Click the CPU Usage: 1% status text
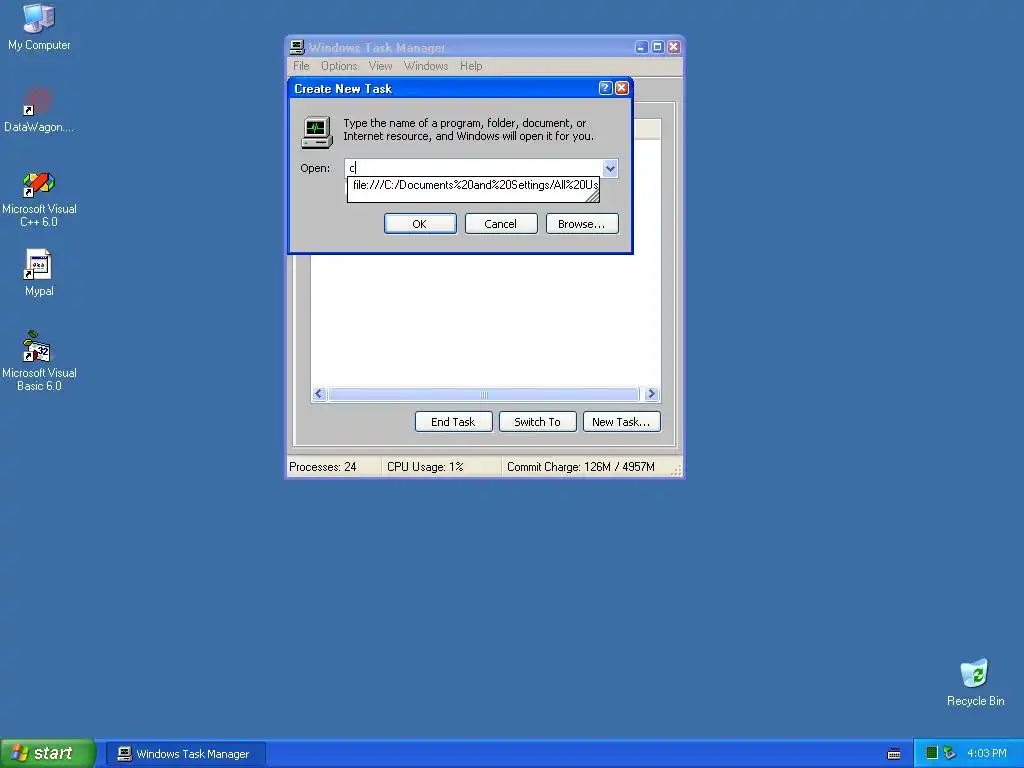Image resolution: width=1024 pixels, height=768 pixels. 425,467
